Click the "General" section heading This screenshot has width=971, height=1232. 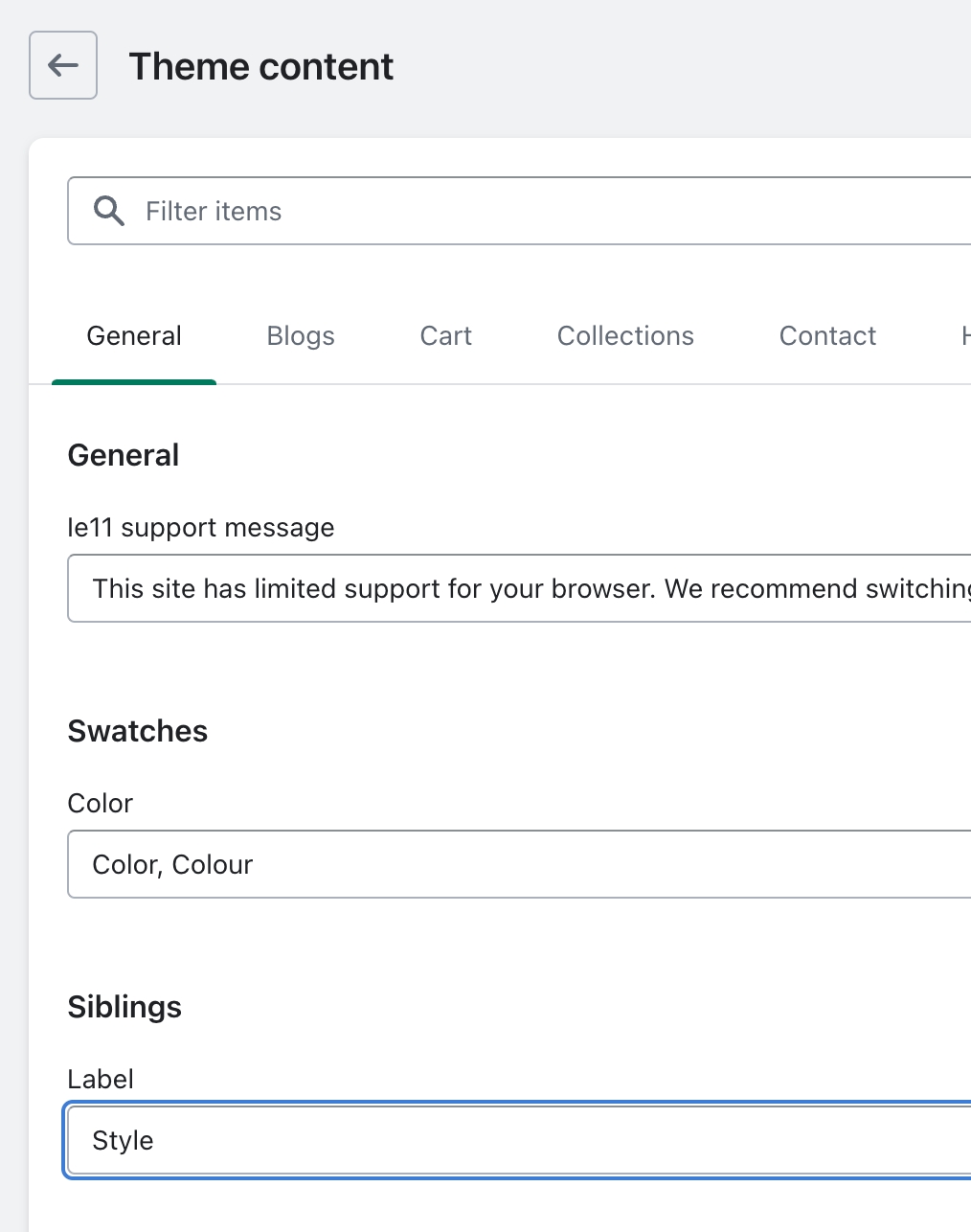tap(124, 455)
